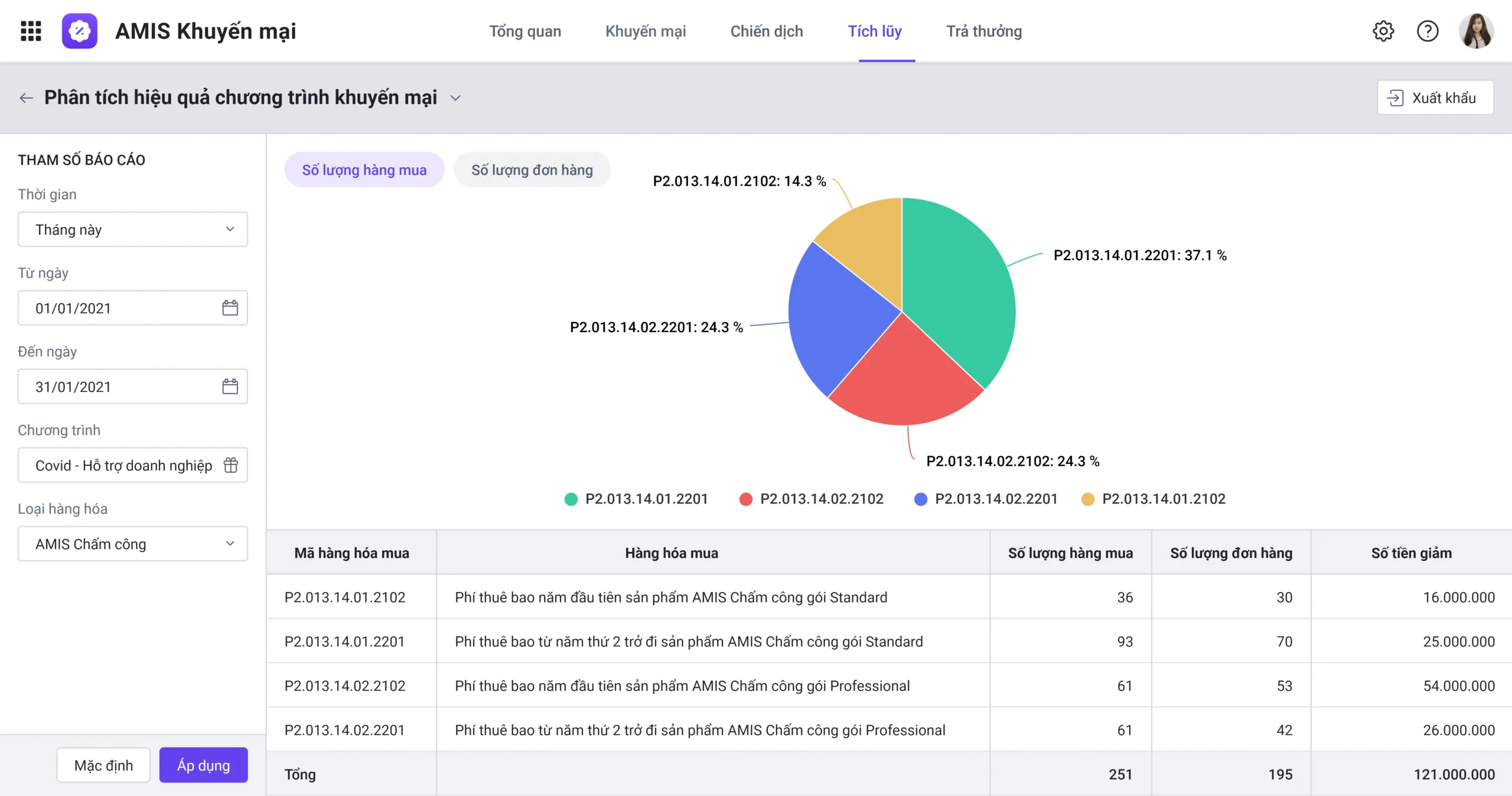Expand the Thời gian dropdown Tháng này

pos(133,229)
